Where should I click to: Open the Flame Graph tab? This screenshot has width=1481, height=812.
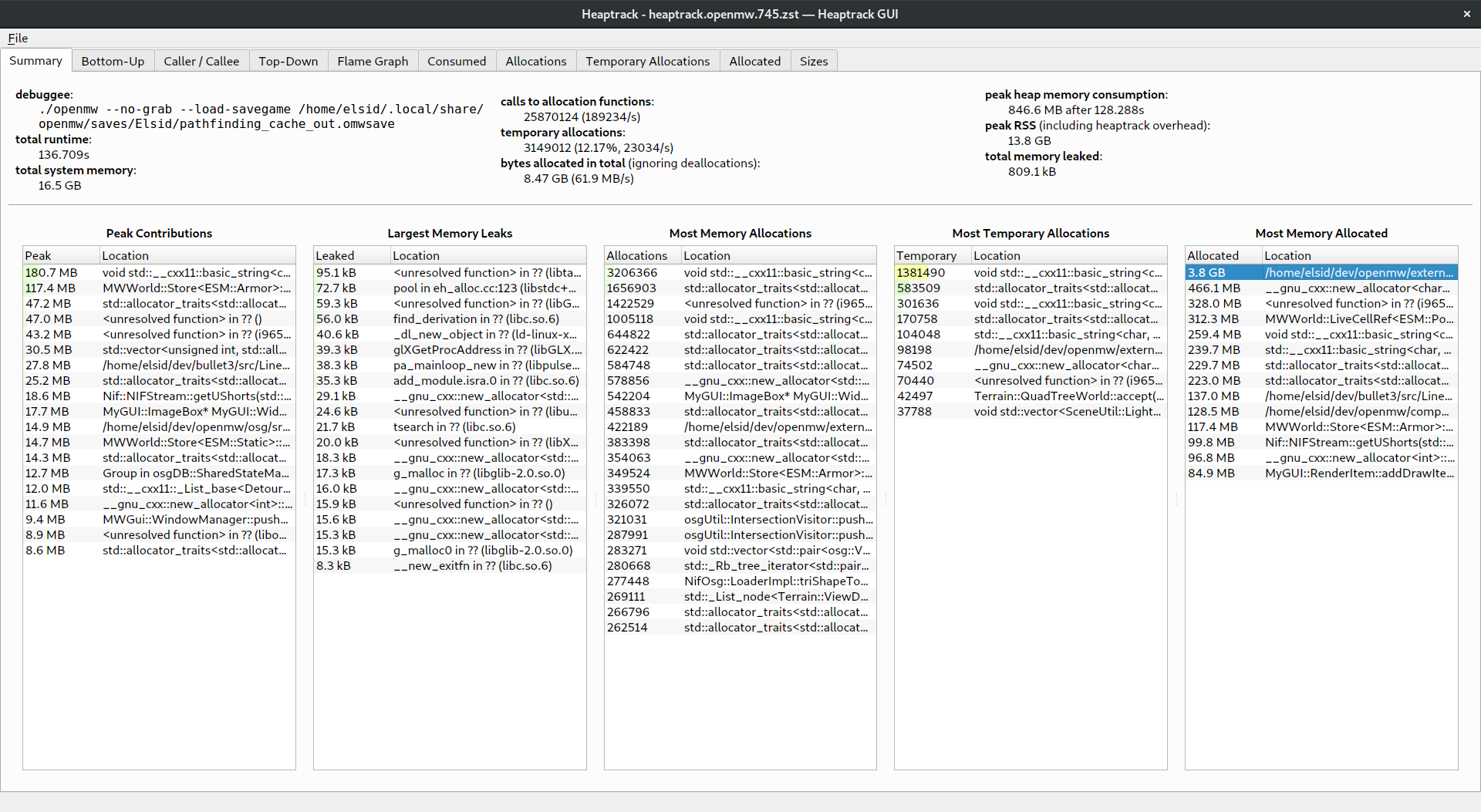[373, 61]
